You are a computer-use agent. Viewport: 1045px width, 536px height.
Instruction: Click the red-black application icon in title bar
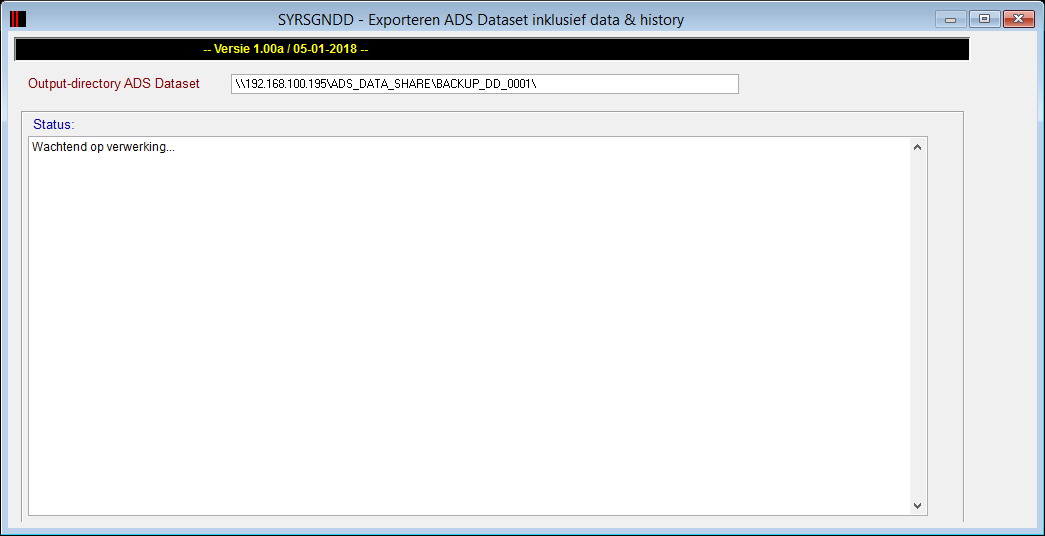click(18, 19)
